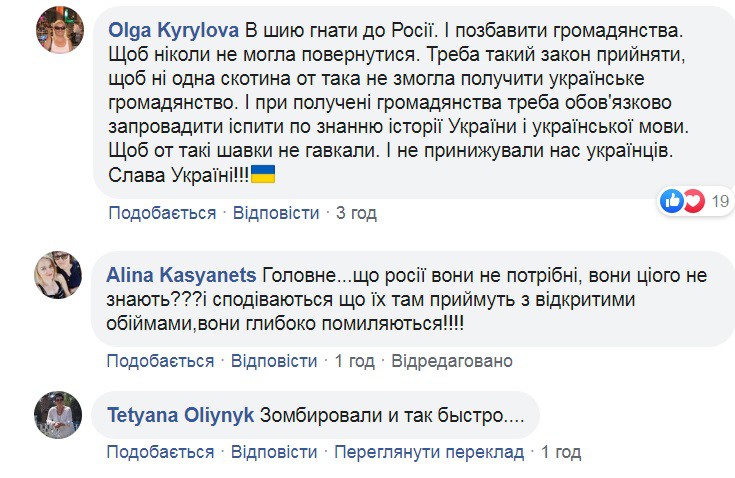
Task: Open the 19 reactions count
Action: pyautogui.click(x=719, y=202)
